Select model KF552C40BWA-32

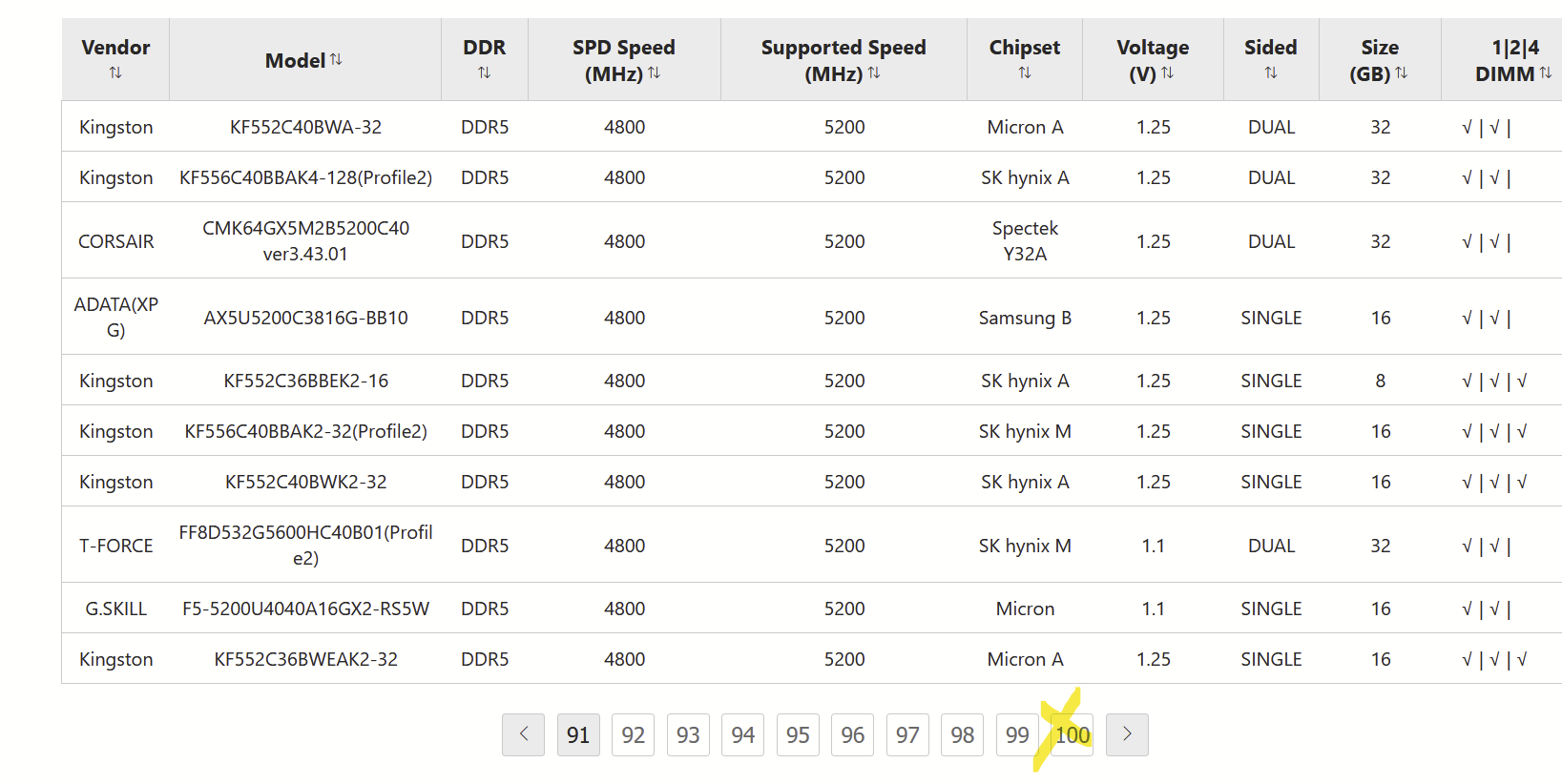[305, 127]
